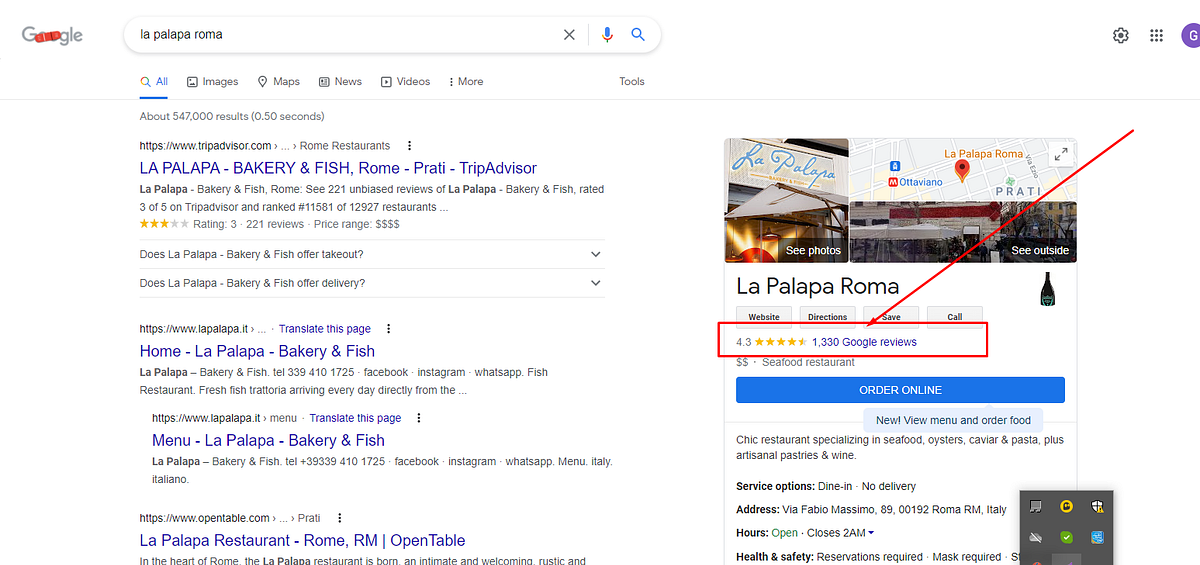The width and height of the screenshot is (1200, 565).
Task: Click the Website button in knowledge panel
Action: coord(764,316)
